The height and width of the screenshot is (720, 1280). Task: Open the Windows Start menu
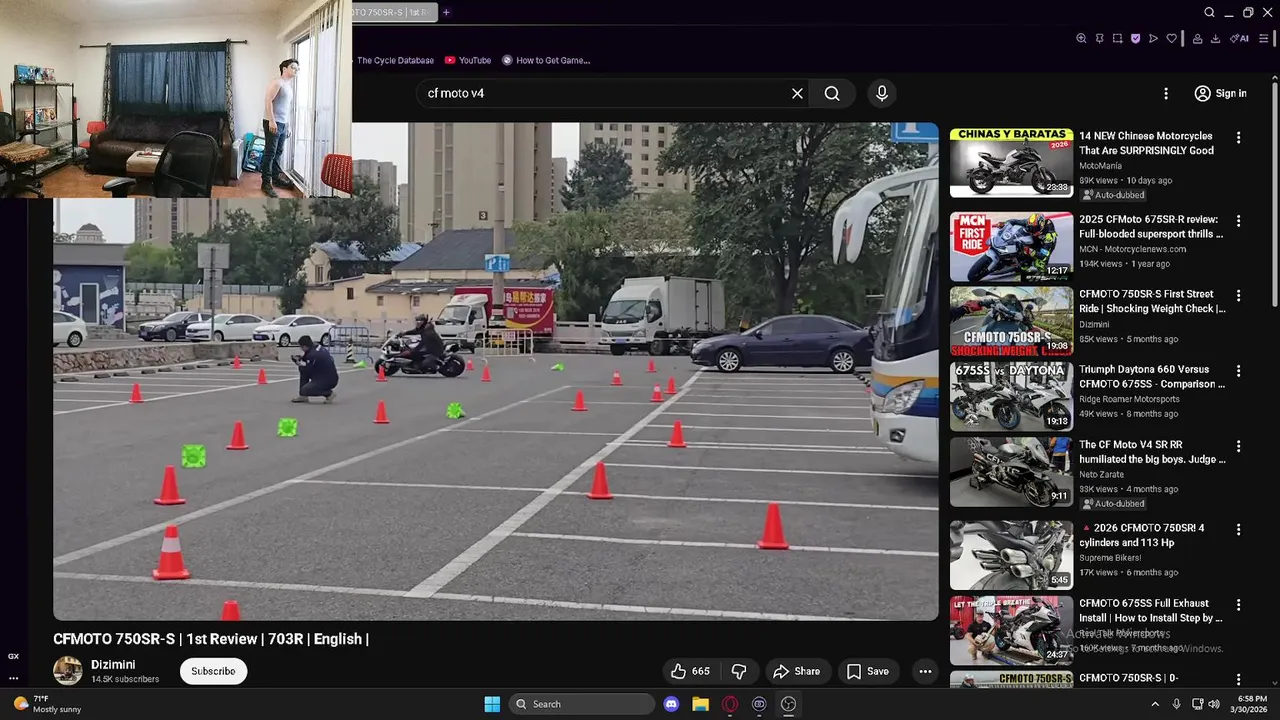point(492,704)
